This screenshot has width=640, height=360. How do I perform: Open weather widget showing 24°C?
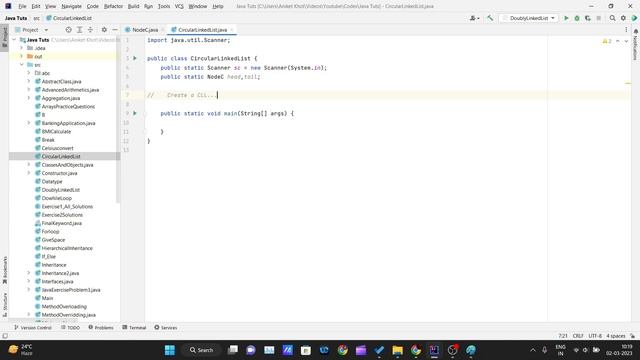coord(20,350)
